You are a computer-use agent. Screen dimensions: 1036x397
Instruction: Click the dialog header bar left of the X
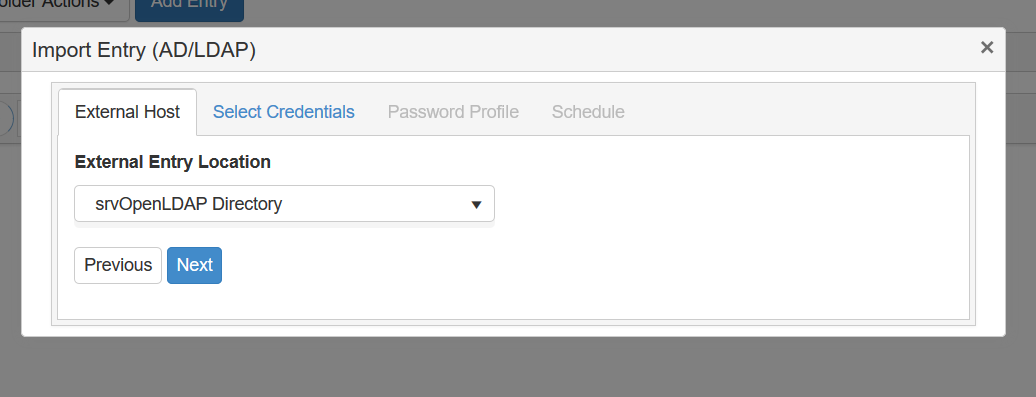(614, 50)
